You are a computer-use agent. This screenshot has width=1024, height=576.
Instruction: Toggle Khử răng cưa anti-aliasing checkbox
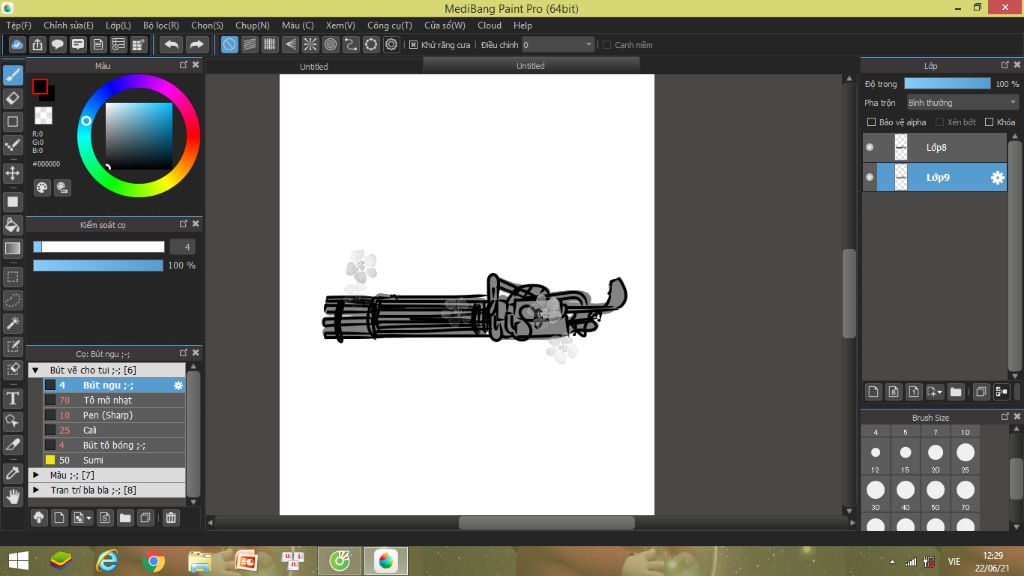(x=413, y=44)
